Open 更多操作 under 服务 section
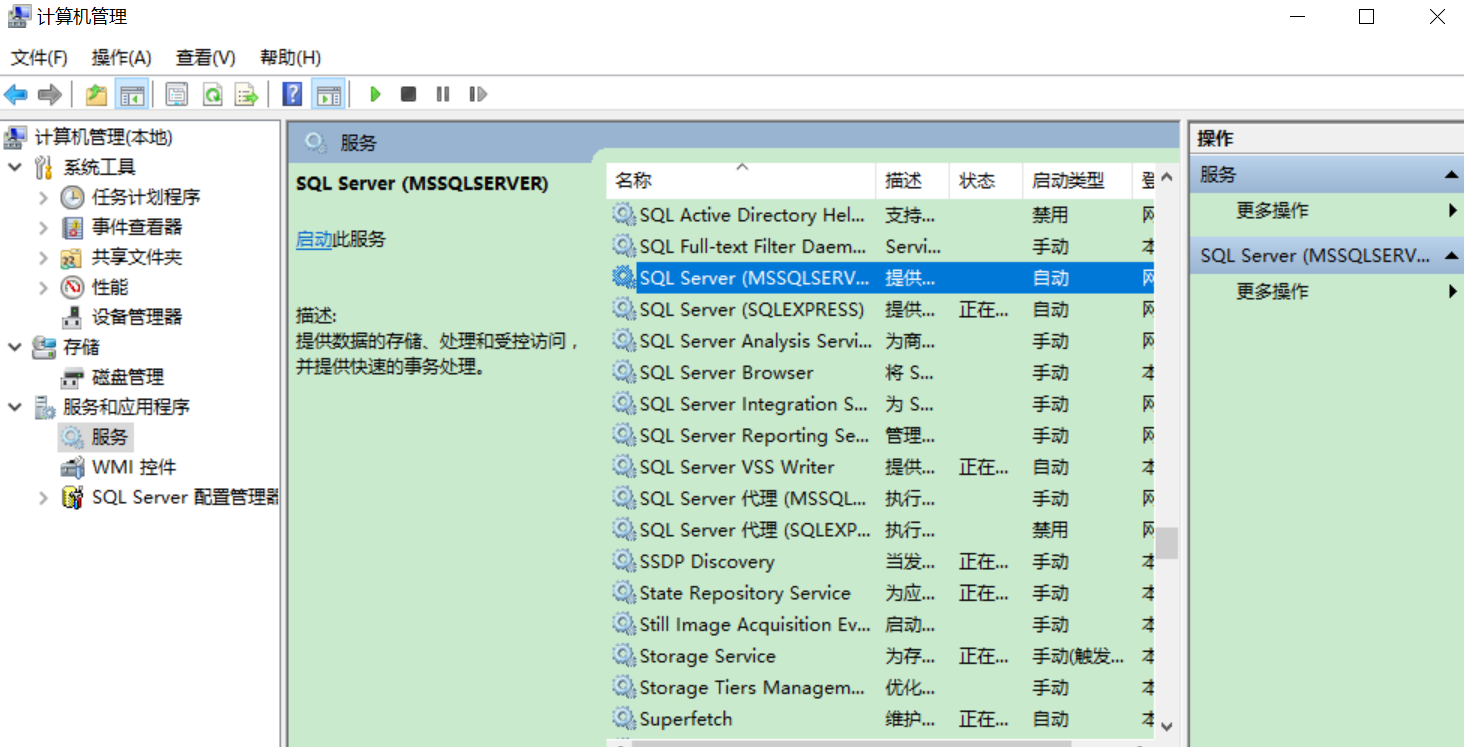Screen dimensions: 1464x747 1272,211
